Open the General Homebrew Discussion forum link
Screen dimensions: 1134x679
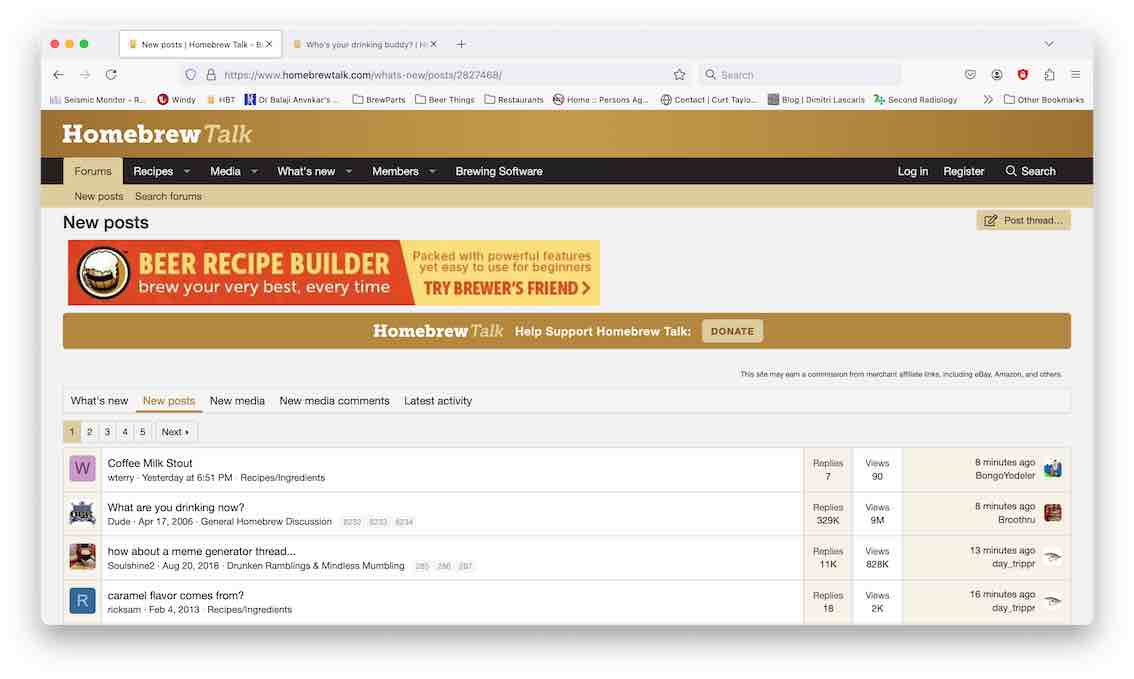[x=266, y=521]
